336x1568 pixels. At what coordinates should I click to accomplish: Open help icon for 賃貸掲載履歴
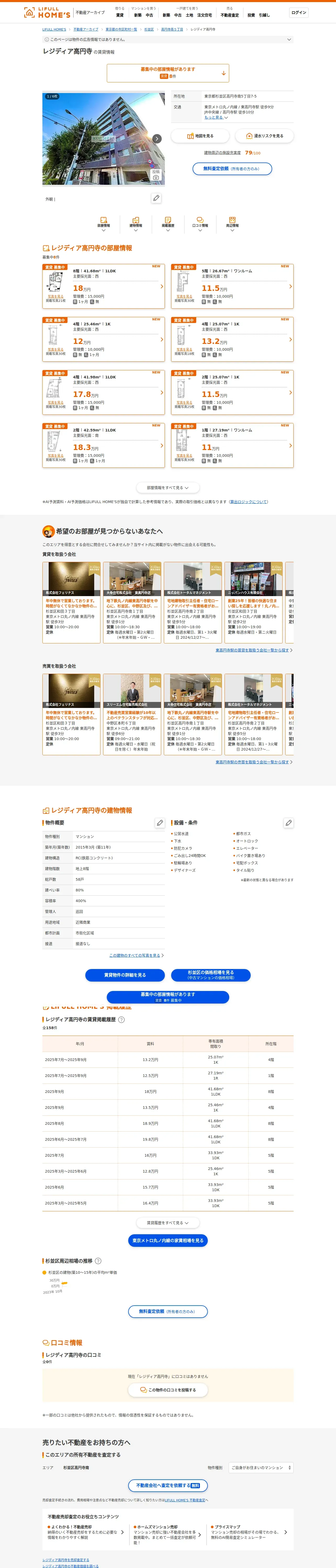(121, 1019)
